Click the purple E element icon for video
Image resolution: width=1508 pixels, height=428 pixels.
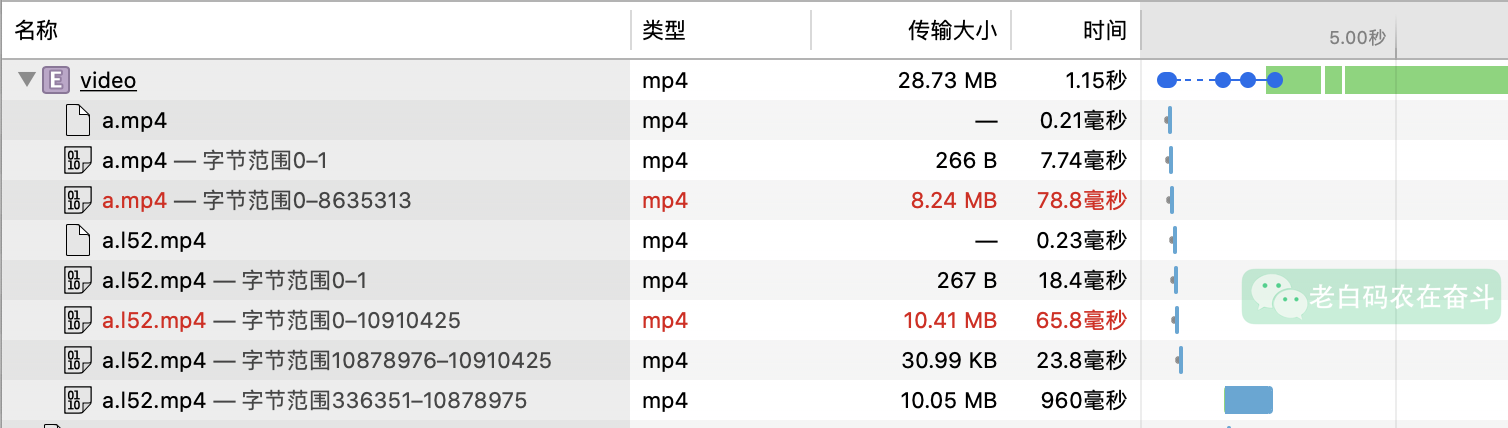click(x=55, y=81)
